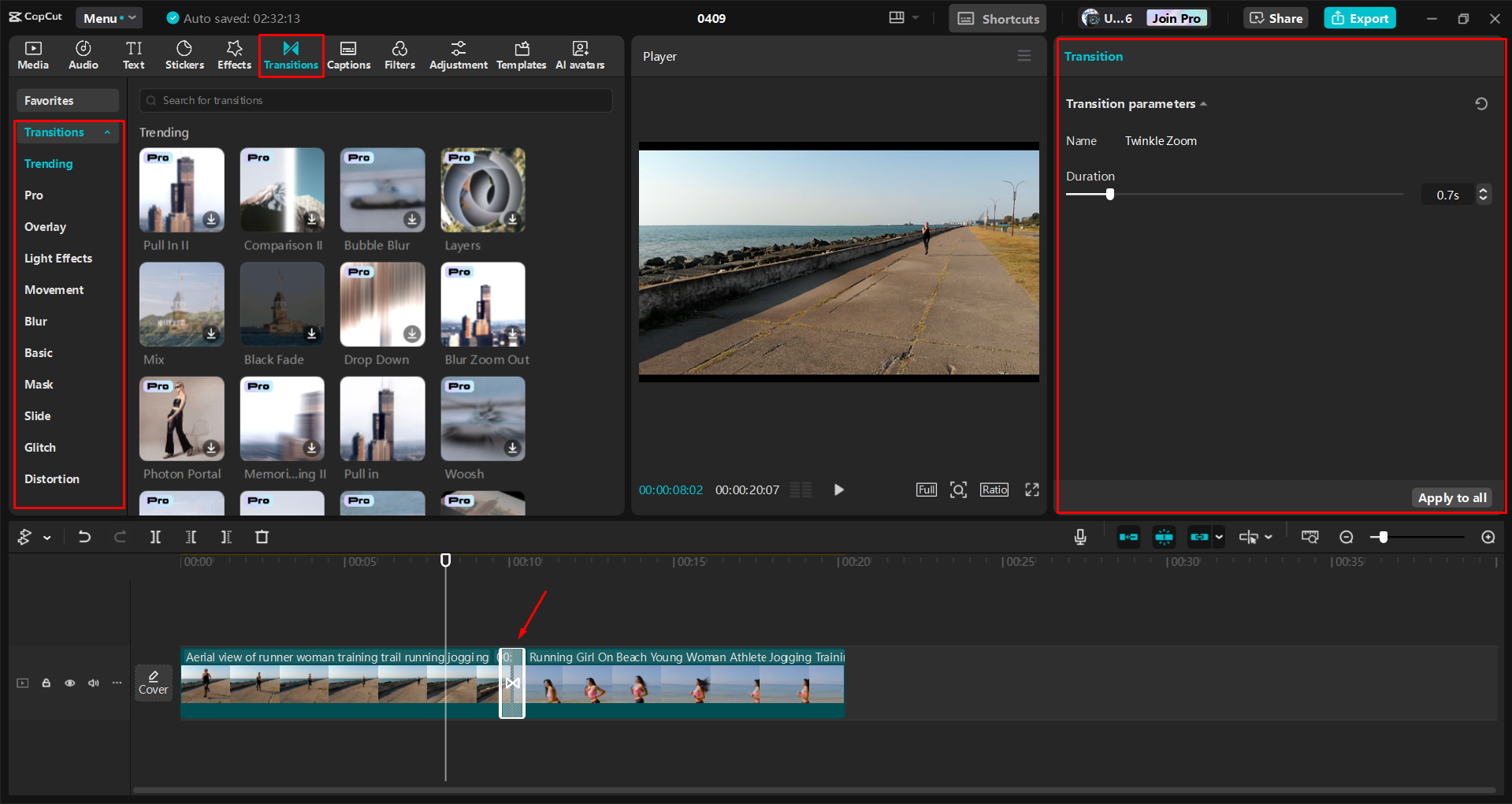1512x804 pixels.
Task: Select the Effects tool
Action: point(233,55)
